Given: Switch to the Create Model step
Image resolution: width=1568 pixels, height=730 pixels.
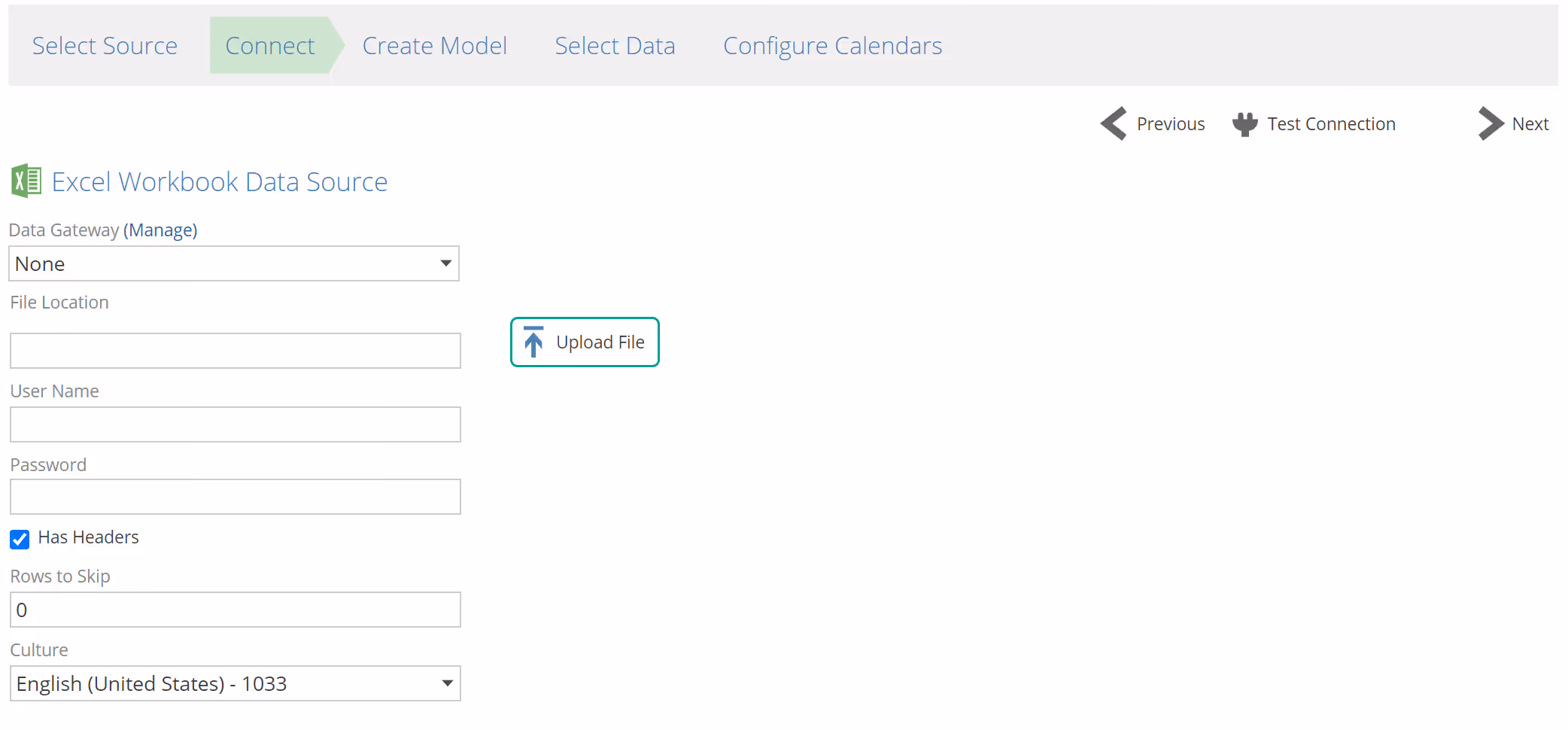Looking at the screenshot, I should tap(434, 46).
